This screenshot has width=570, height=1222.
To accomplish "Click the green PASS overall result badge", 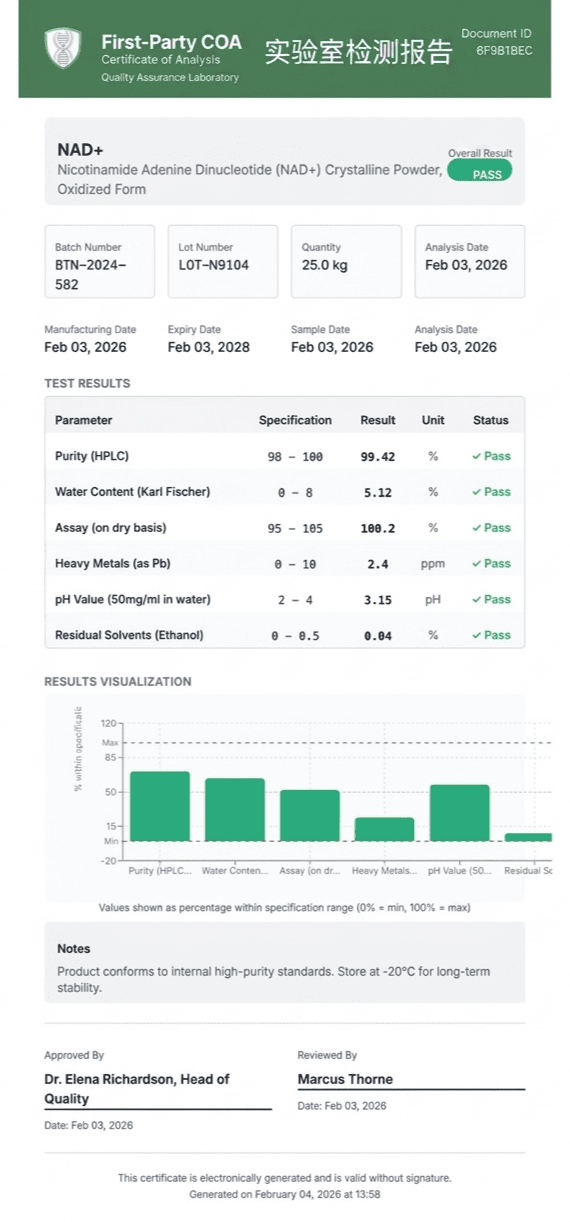I will tap(480, 173).
